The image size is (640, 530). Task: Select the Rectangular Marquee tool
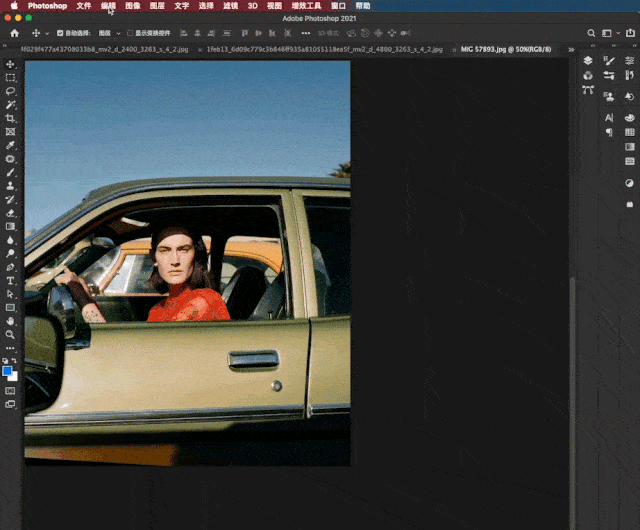(10, 78)
